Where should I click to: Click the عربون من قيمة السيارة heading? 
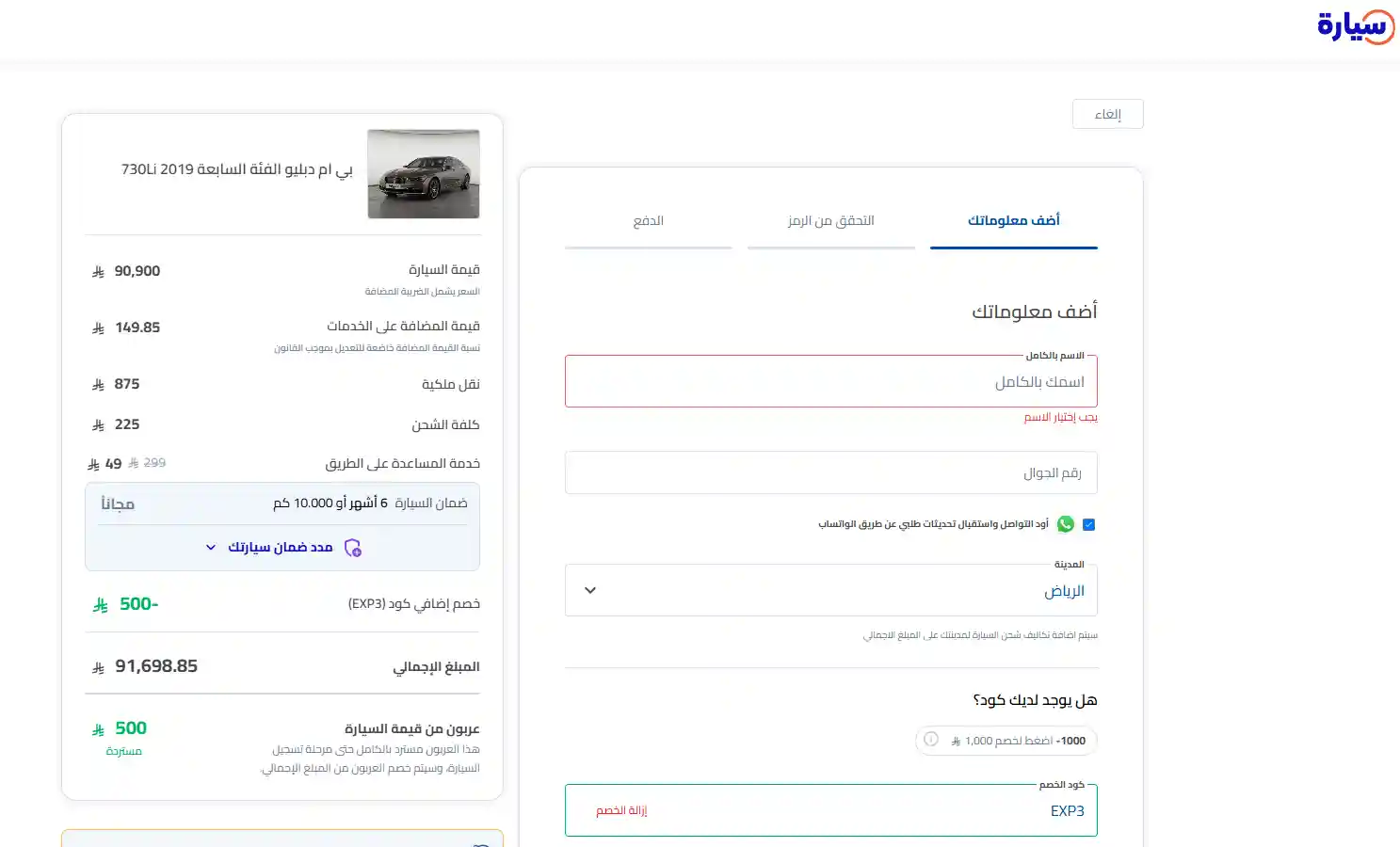click(411, 729)
